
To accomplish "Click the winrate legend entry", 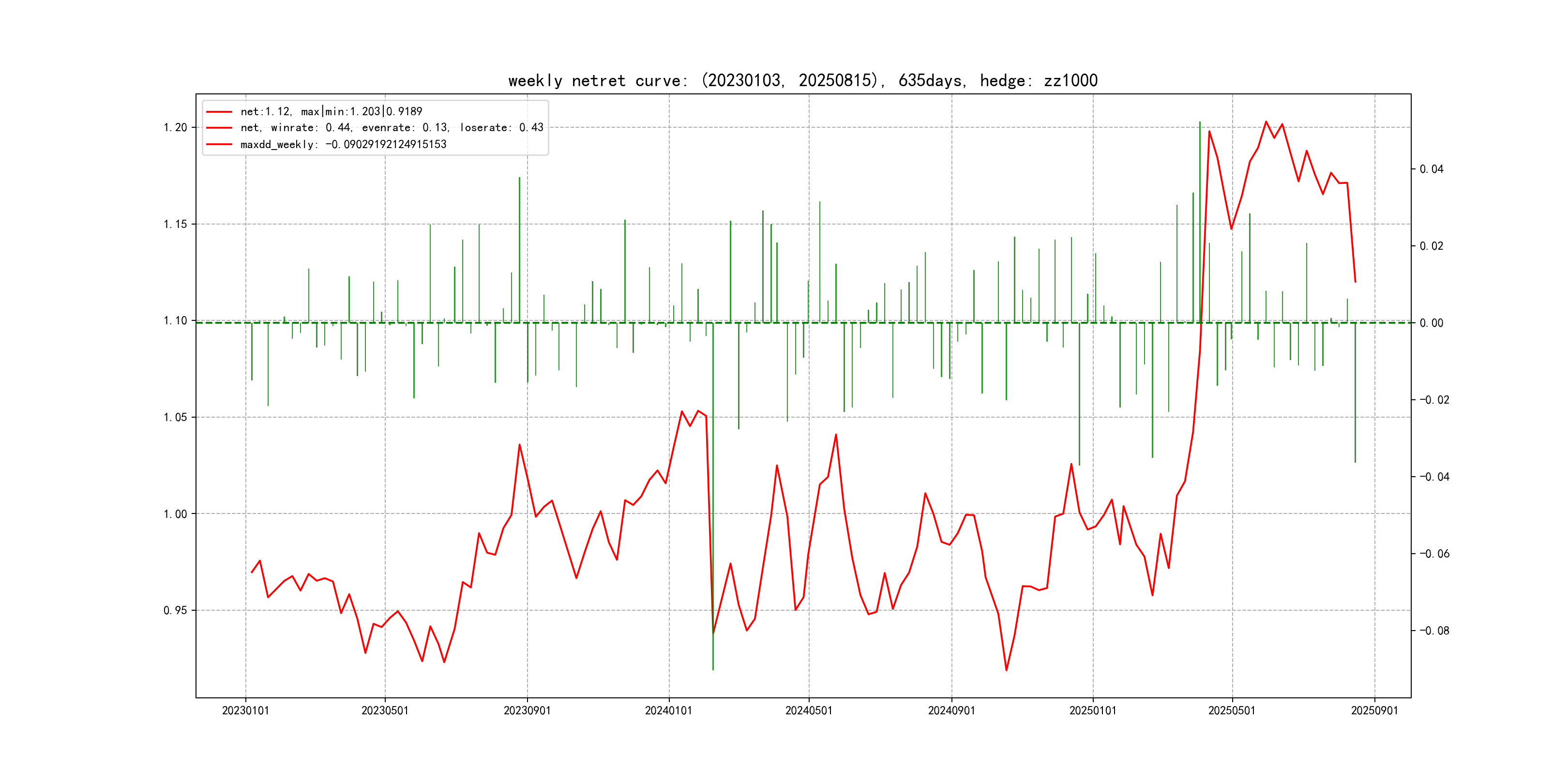I will click(x=392, y=128).
